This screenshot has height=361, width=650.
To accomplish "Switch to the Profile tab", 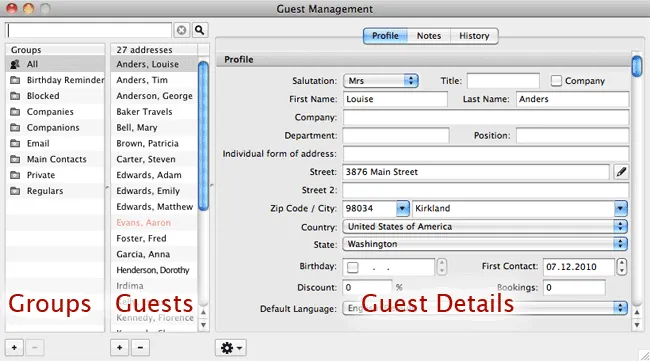I will 385,36.
